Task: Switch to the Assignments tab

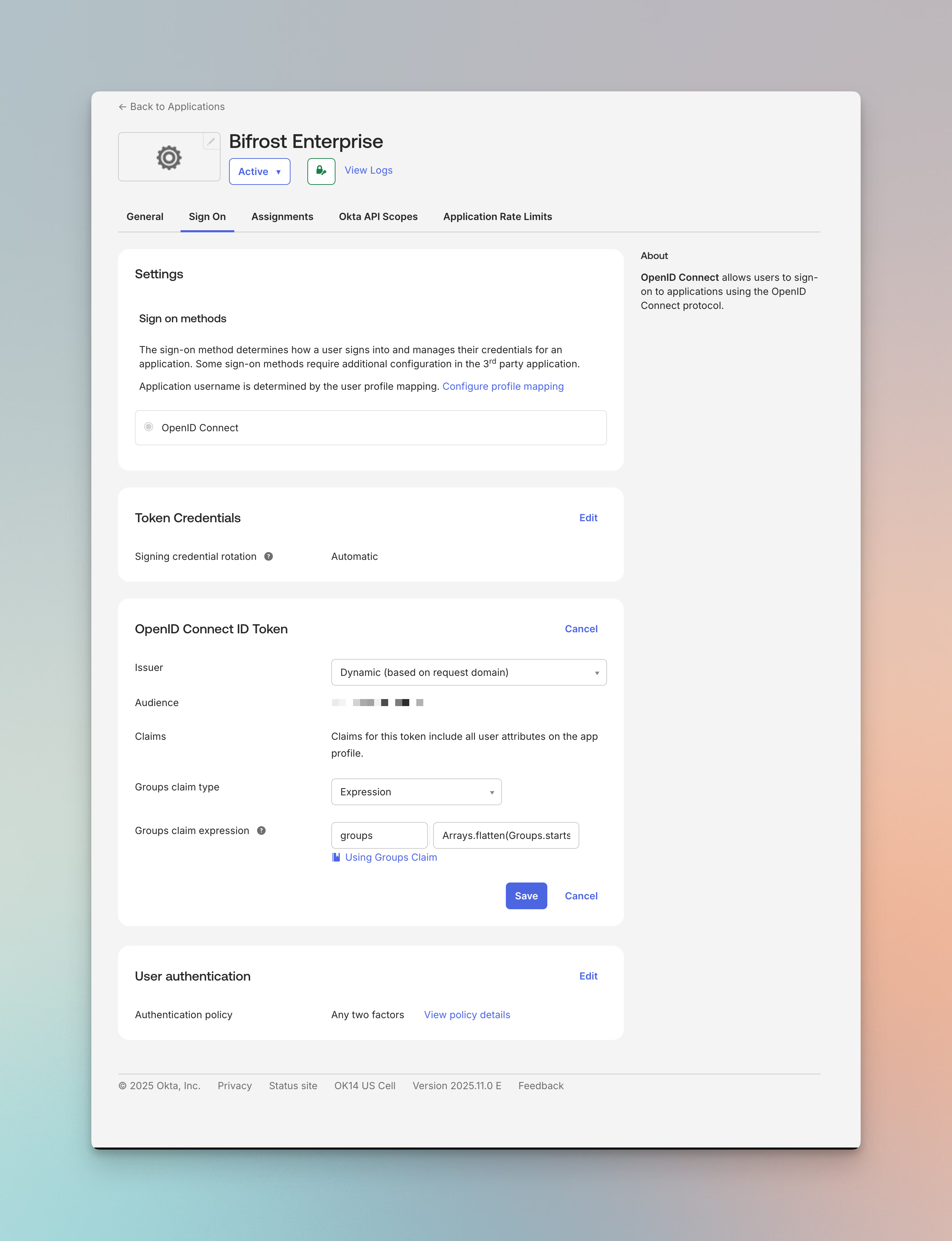Action: (x=282, y=216)
